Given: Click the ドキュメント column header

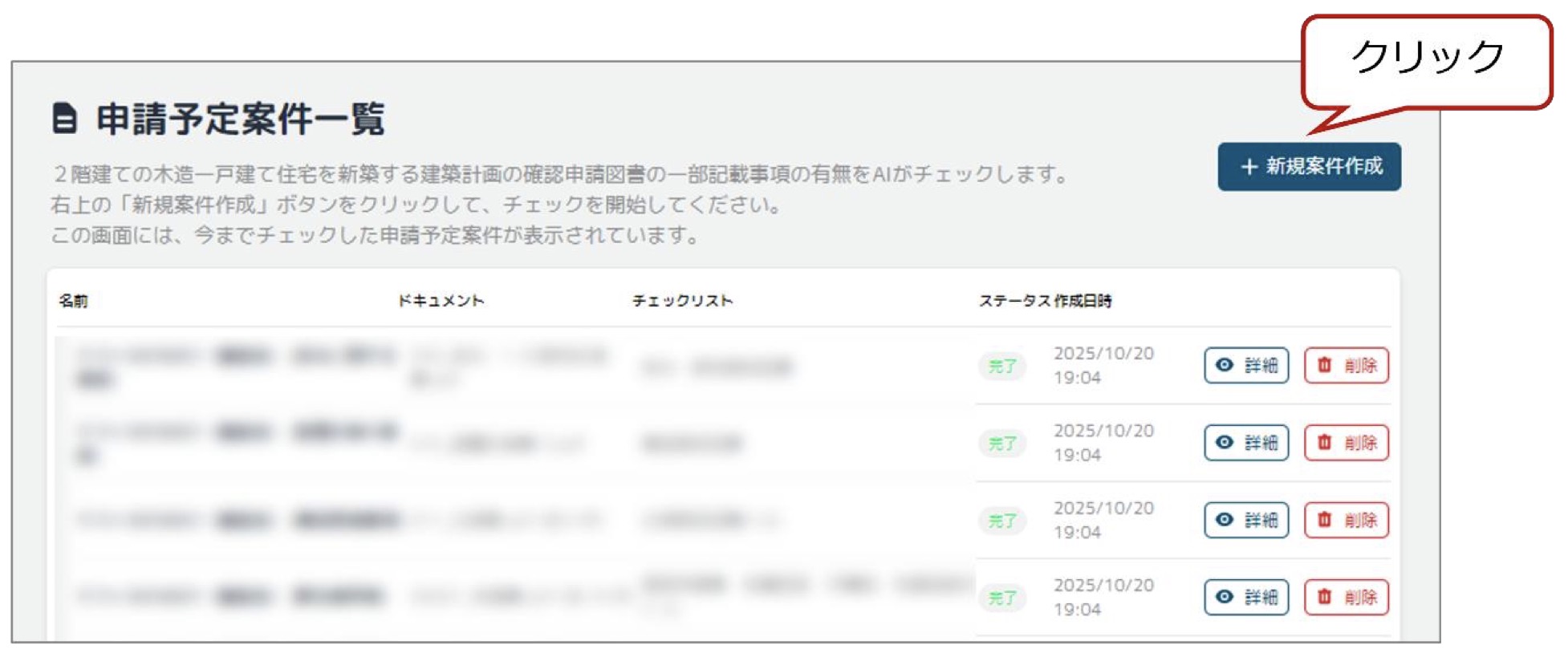Looking at the screenshot, I should (x=441, y=301).
